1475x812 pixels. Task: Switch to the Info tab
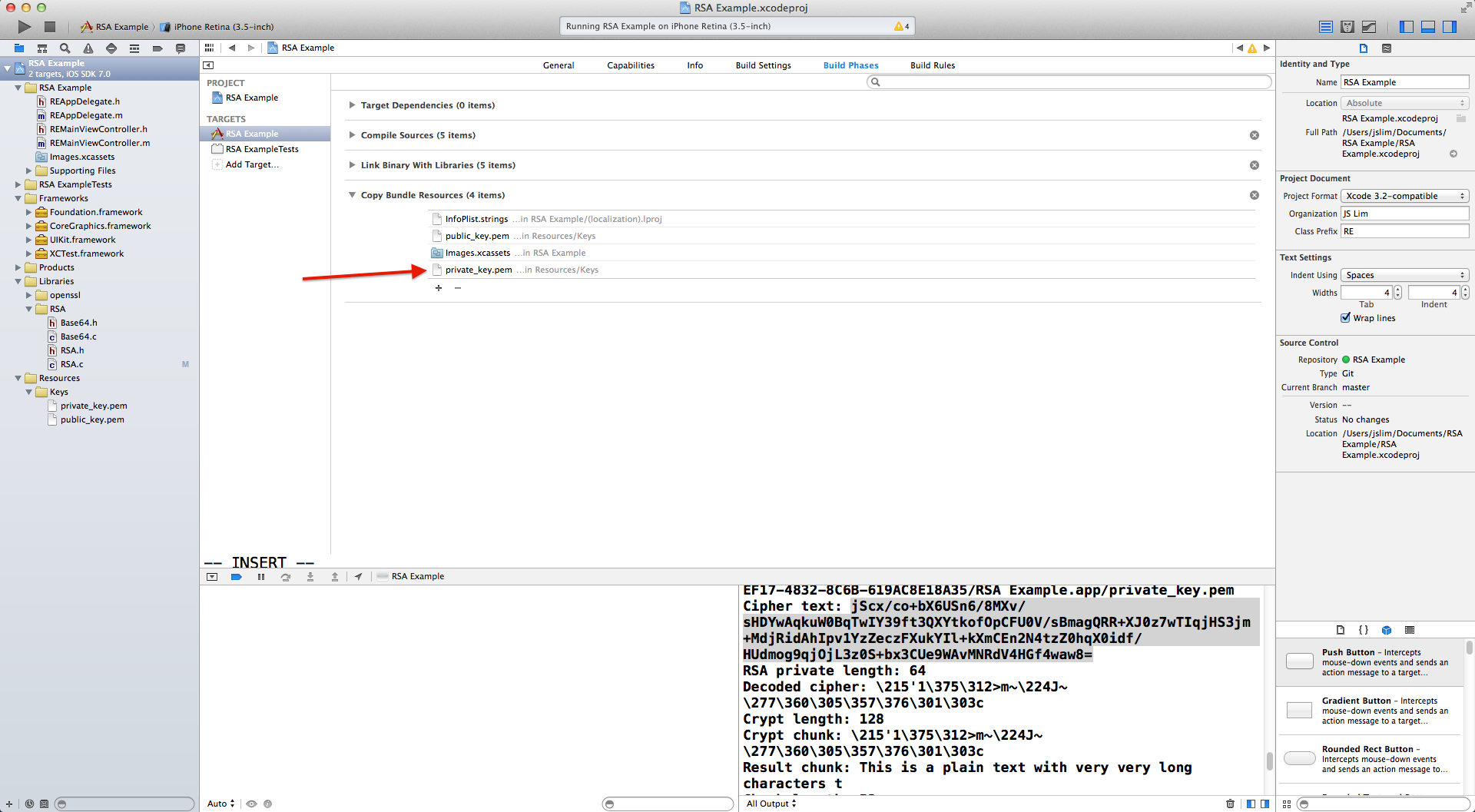695,65
